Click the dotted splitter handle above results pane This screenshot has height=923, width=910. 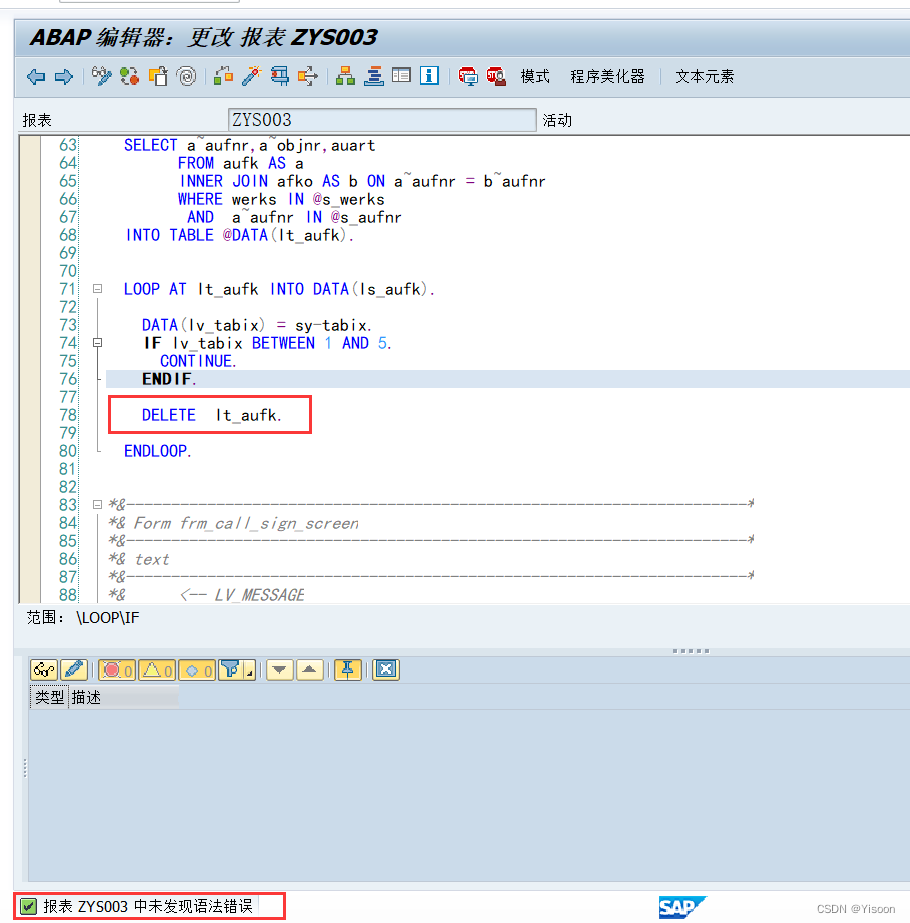pos(691,651)
